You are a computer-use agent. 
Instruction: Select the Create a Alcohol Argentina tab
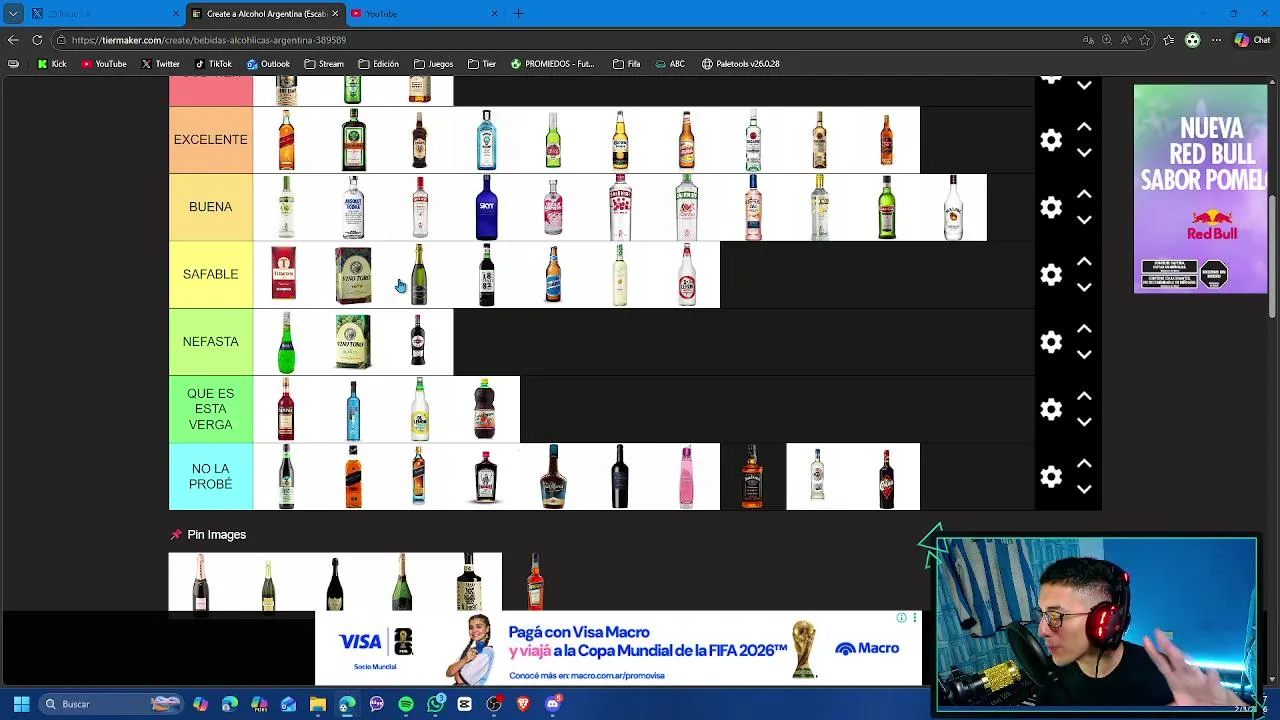tap(266, 14)
